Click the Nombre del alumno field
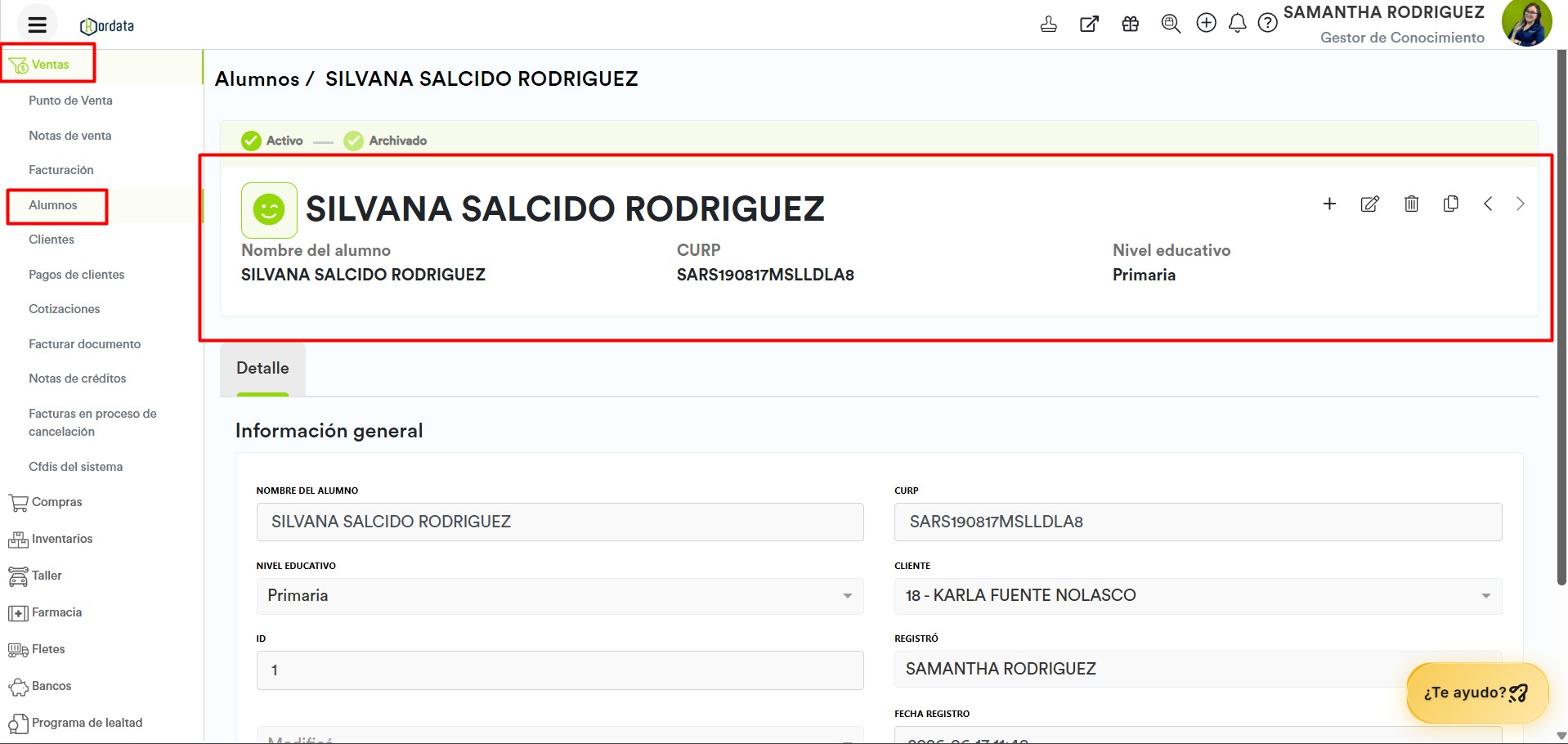Image resolution: width=1568 pixels, height=744 pixels. (560, 522)
